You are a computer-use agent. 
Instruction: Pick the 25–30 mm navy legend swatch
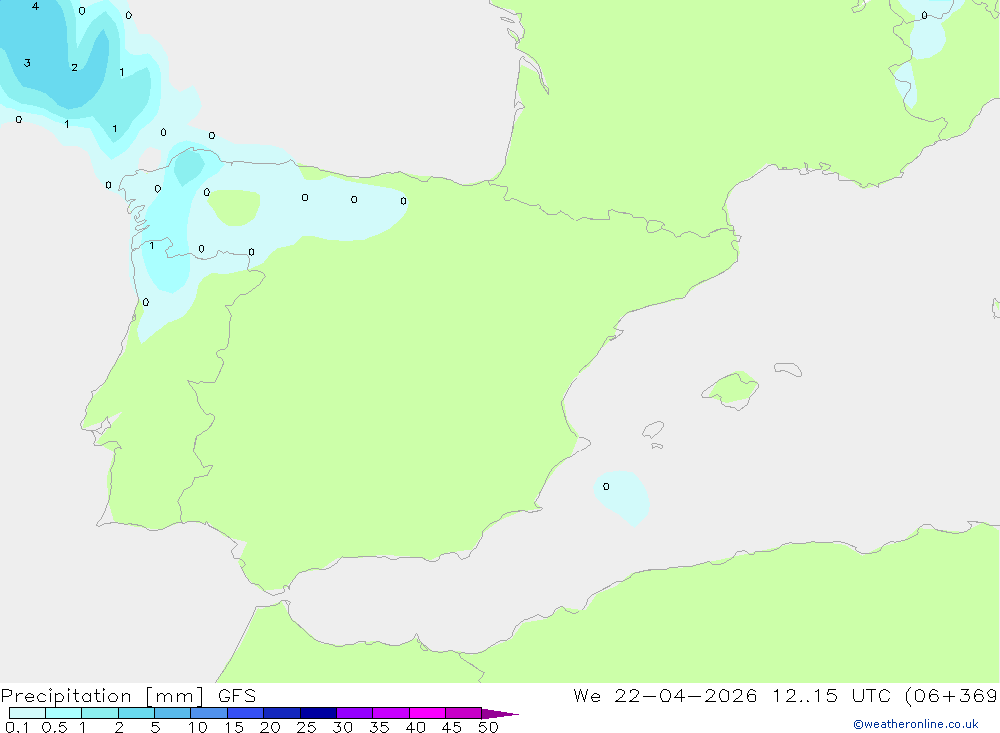pyautogui.click(x=318, y=713)
